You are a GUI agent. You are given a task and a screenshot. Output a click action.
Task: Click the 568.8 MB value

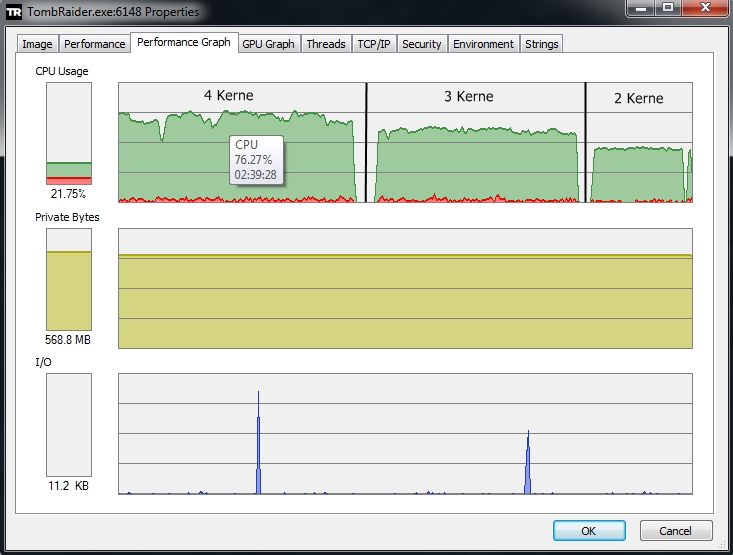[x=68, y=340]
